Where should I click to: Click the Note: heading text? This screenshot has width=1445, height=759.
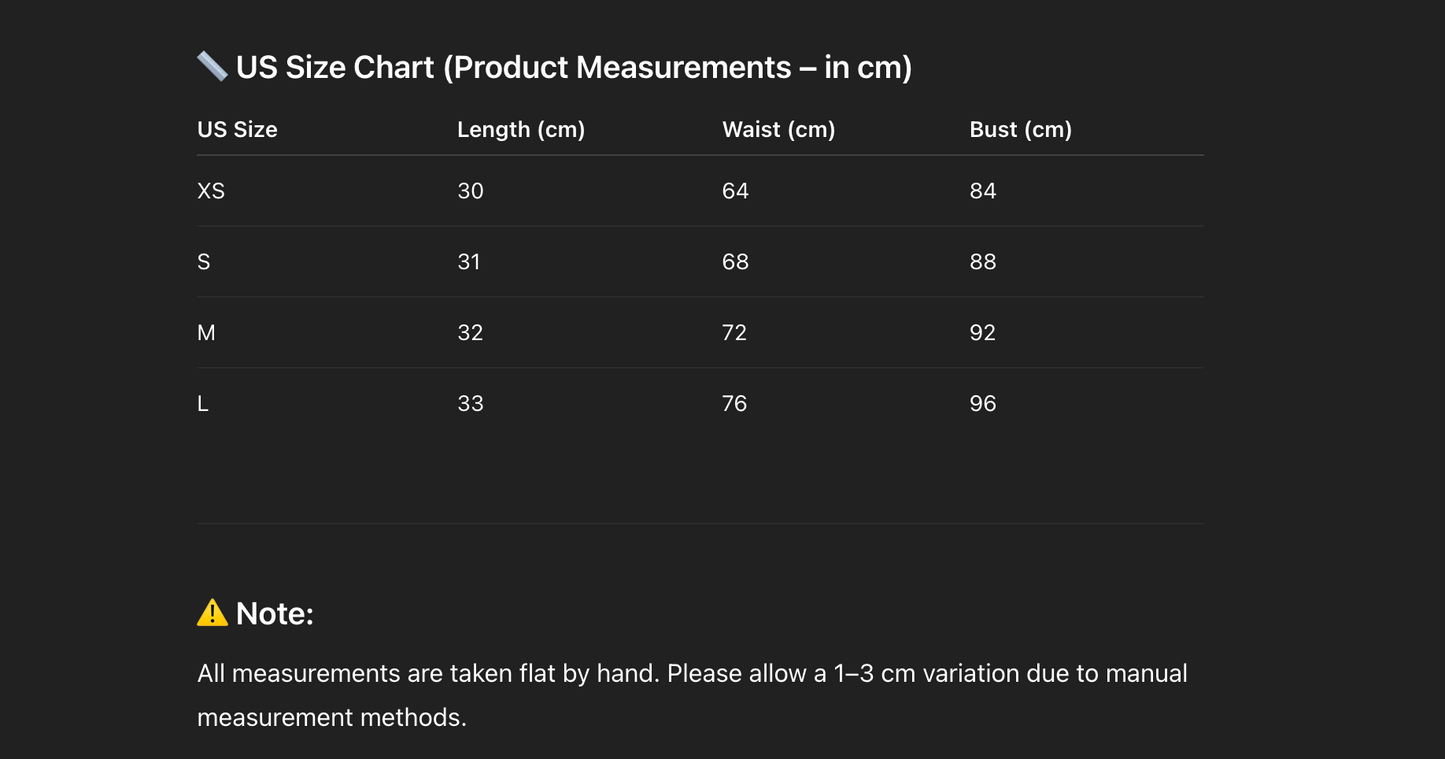pos(275,613)
